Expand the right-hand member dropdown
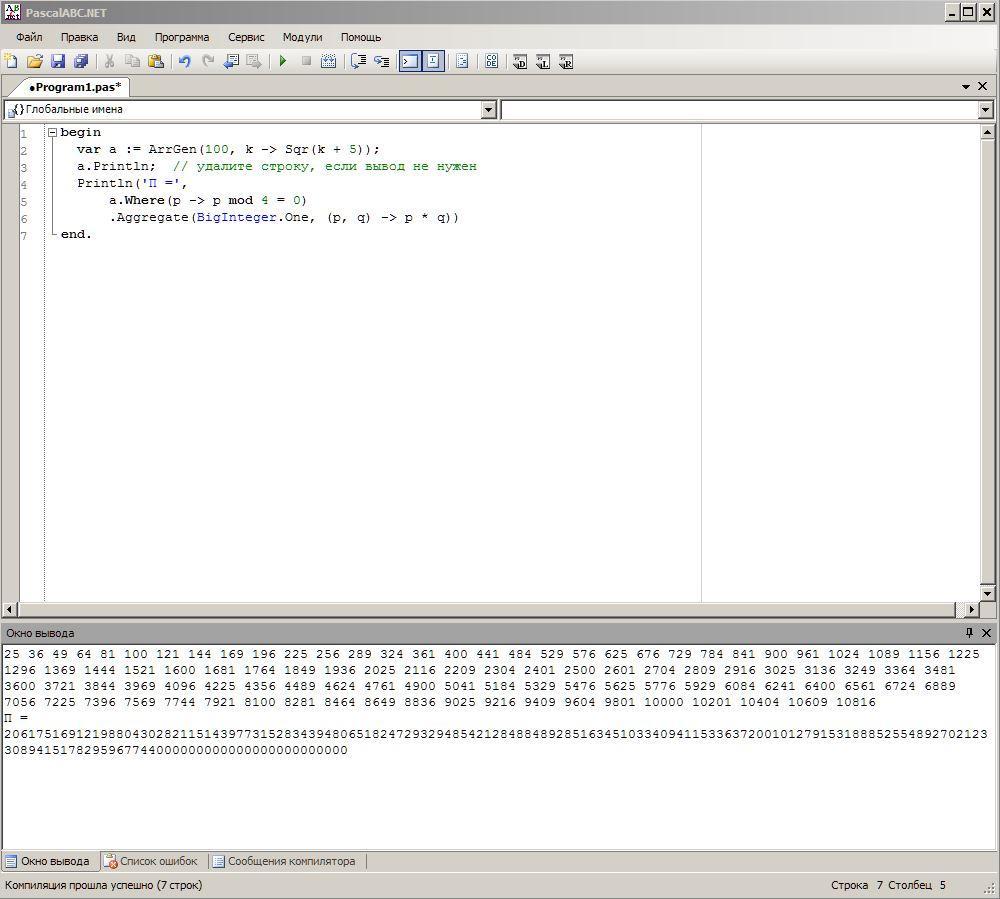Image resolution: width=1000 pixels, height=899 pixels. (985, 110)
